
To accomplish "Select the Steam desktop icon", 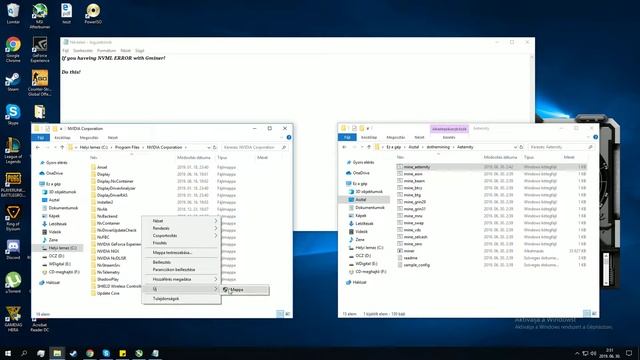I will tap(13, 82).
